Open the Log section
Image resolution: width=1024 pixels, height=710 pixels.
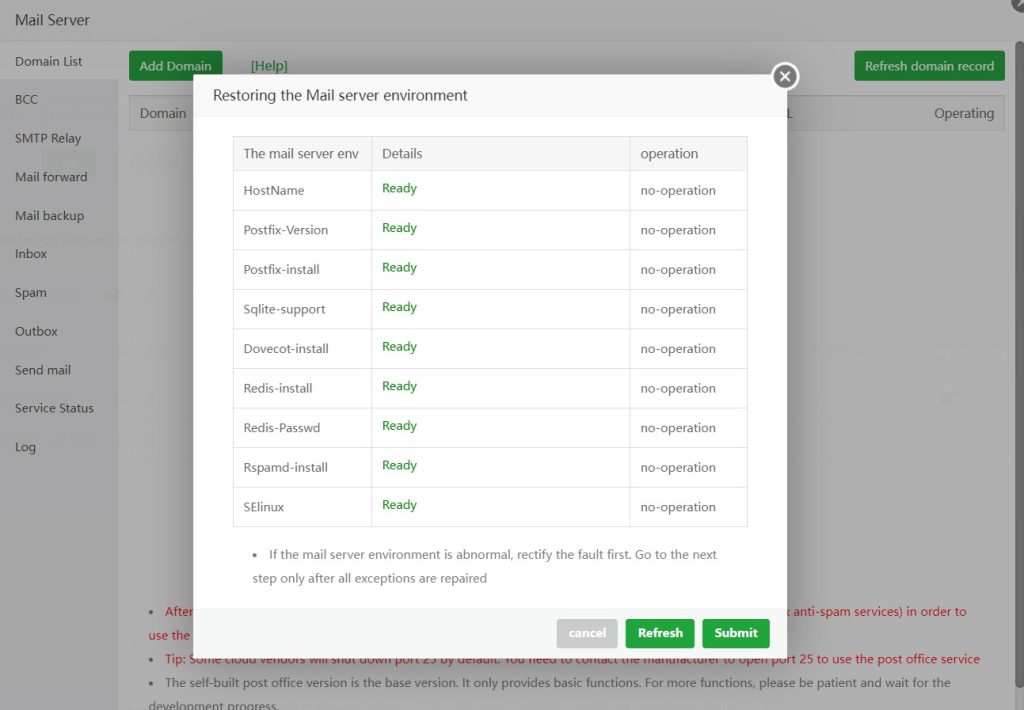(25, 447)
